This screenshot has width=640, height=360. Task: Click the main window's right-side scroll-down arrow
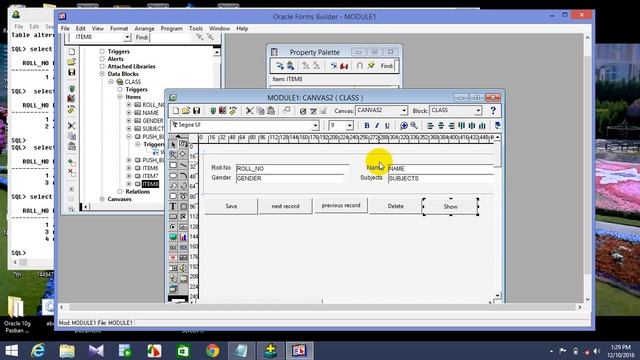coord(588,300)
